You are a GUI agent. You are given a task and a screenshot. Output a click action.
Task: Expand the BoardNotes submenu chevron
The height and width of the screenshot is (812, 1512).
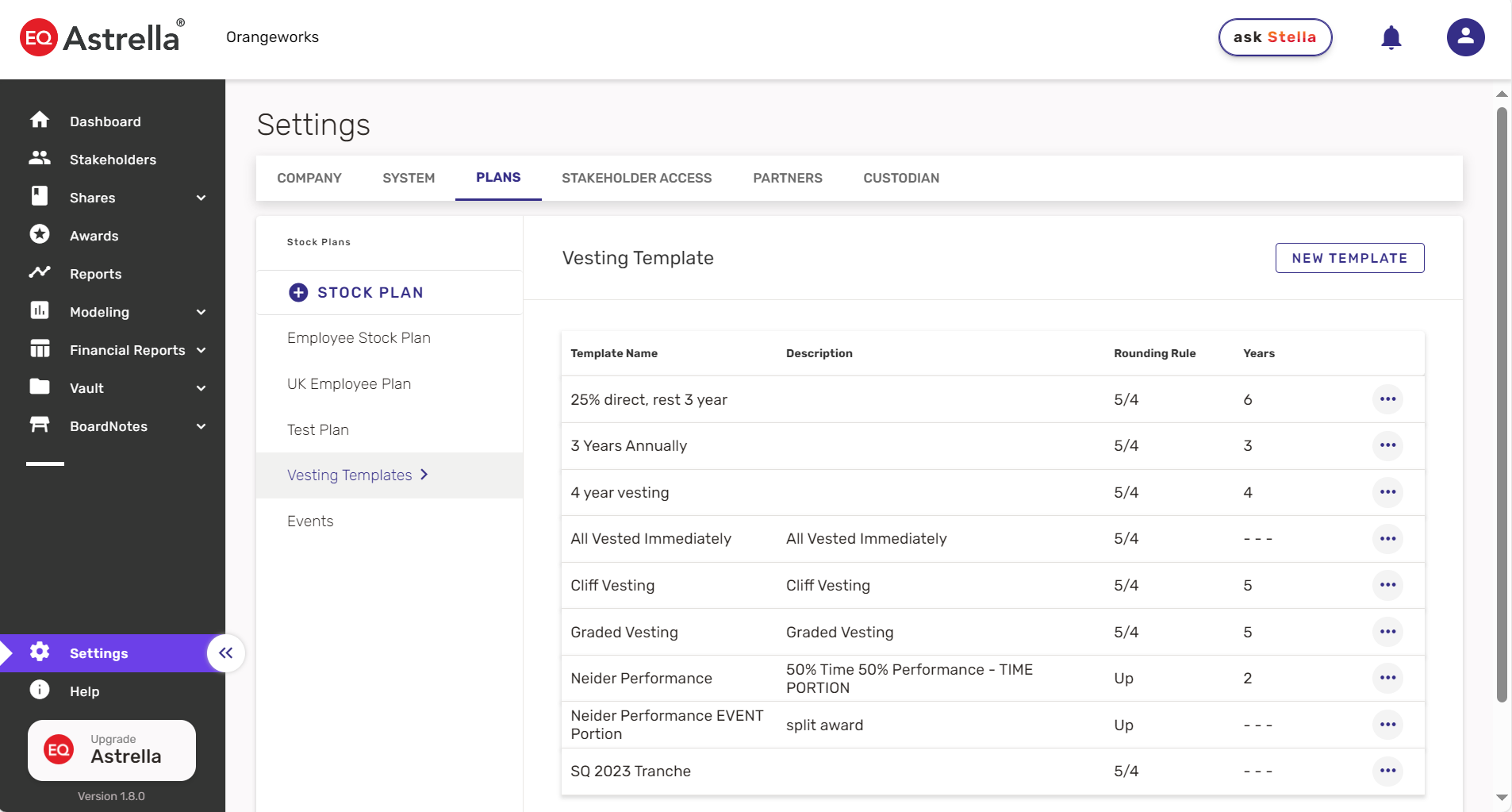[201, 426]
